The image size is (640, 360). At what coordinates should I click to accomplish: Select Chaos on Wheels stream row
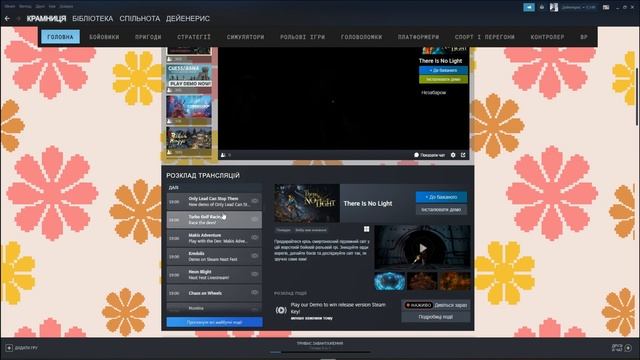214,293
